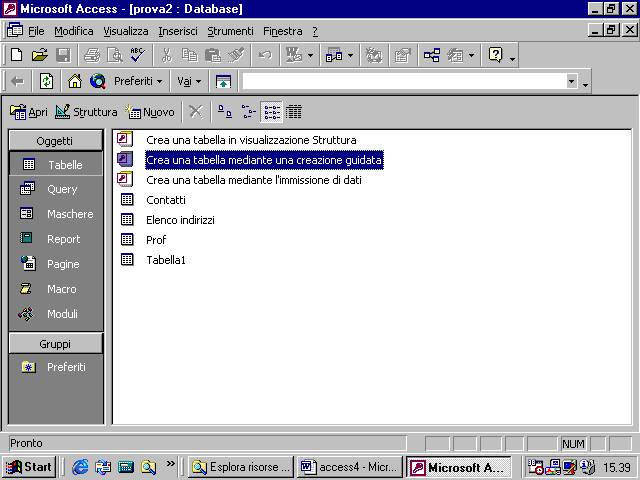
Task: Select the Contatti table
Action: [x=153, y=200]
